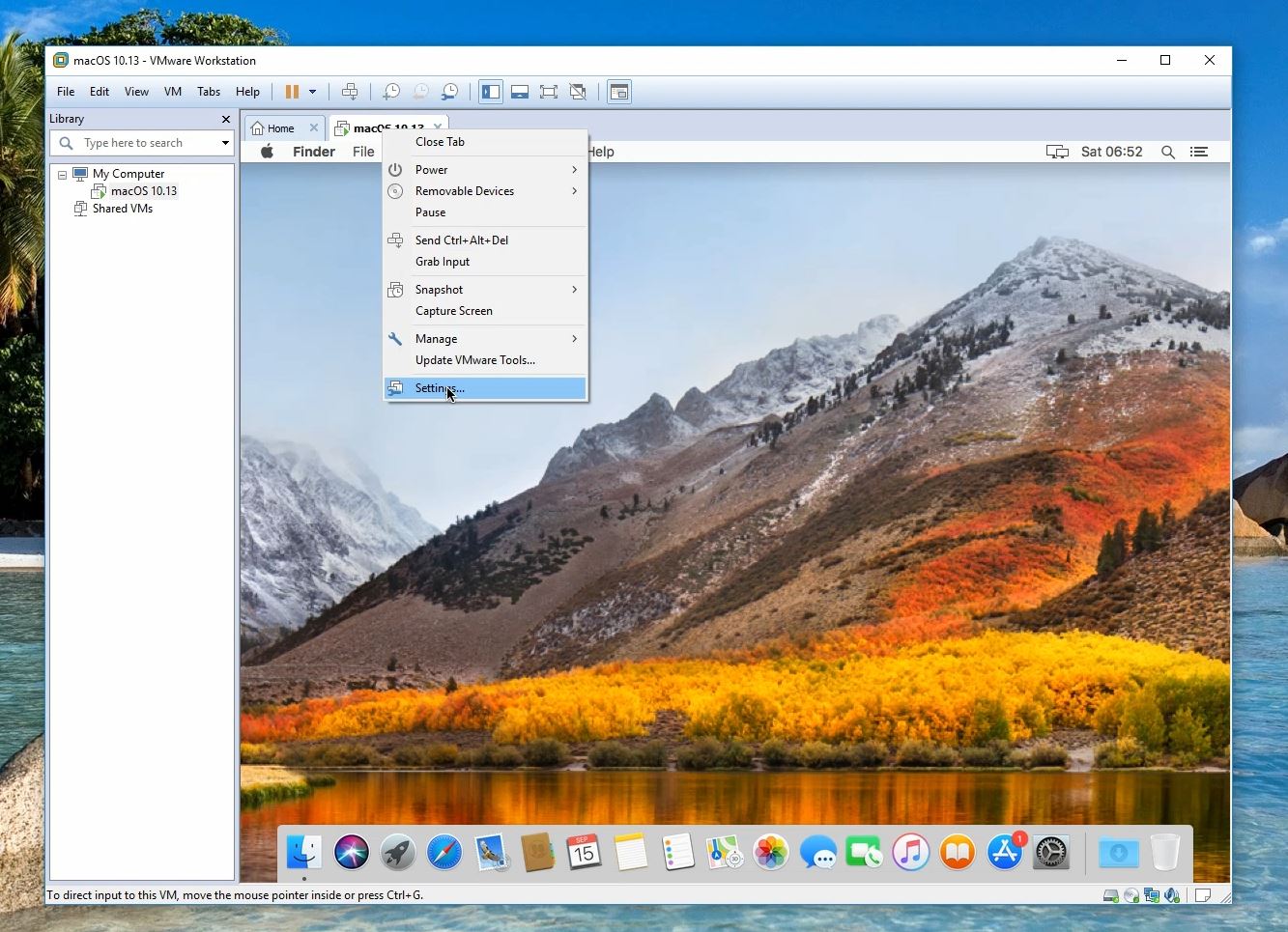Launch Siri from the Dock

[352, 852]
